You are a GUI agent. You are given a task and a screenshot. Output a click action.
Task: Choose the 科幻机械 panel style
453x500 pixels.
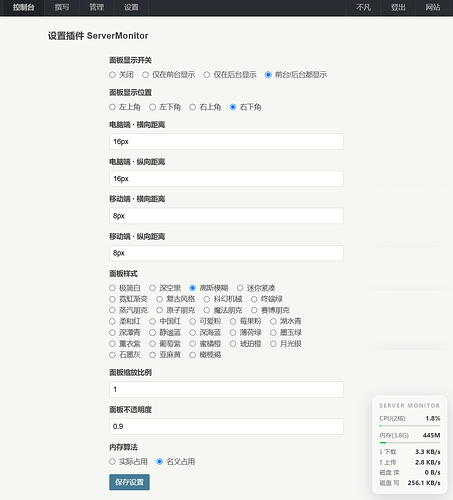[207, 299]
